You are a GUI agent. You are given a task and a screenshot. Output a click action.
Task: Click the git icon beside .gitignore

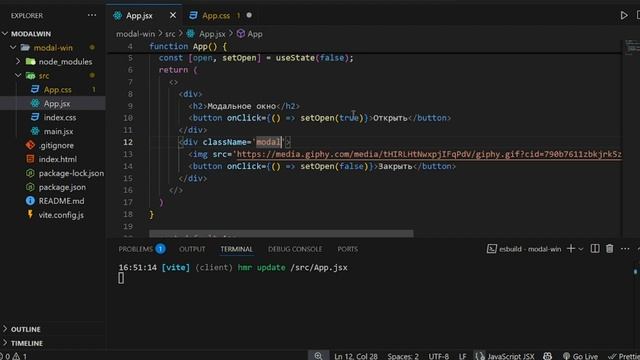coord(30,145)
